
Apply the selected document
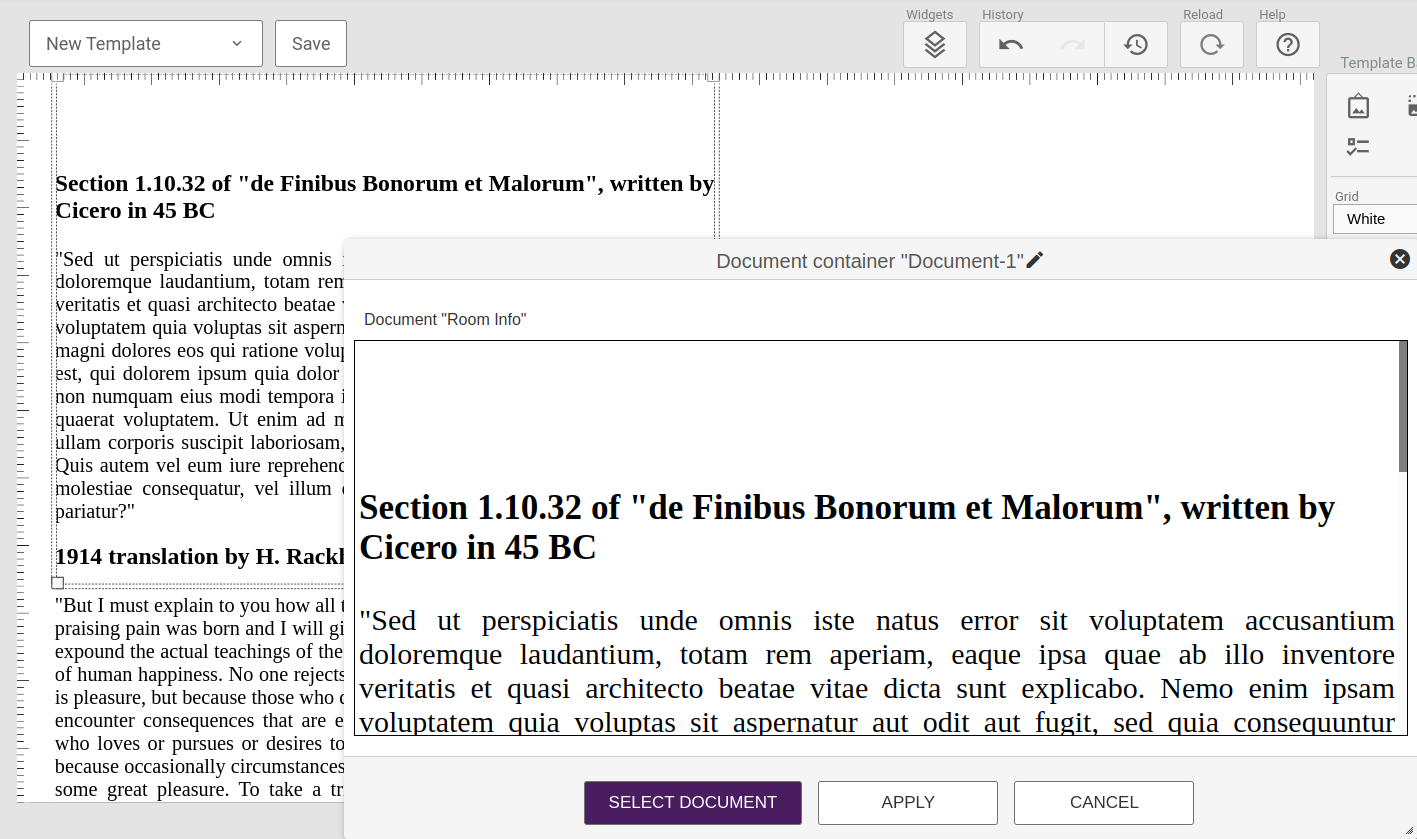point(907,802)
